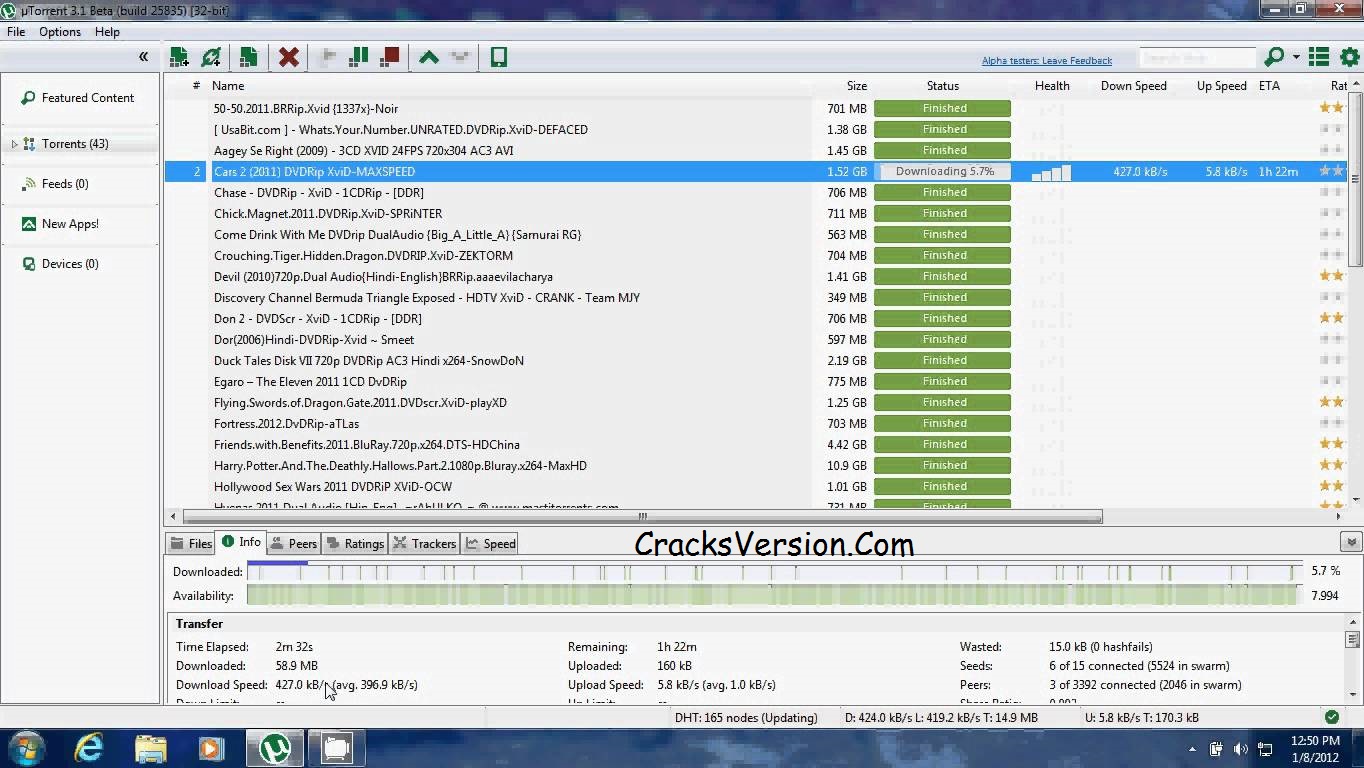Click the Alpha testers: Leave Feedback link

click(1046, 60)
